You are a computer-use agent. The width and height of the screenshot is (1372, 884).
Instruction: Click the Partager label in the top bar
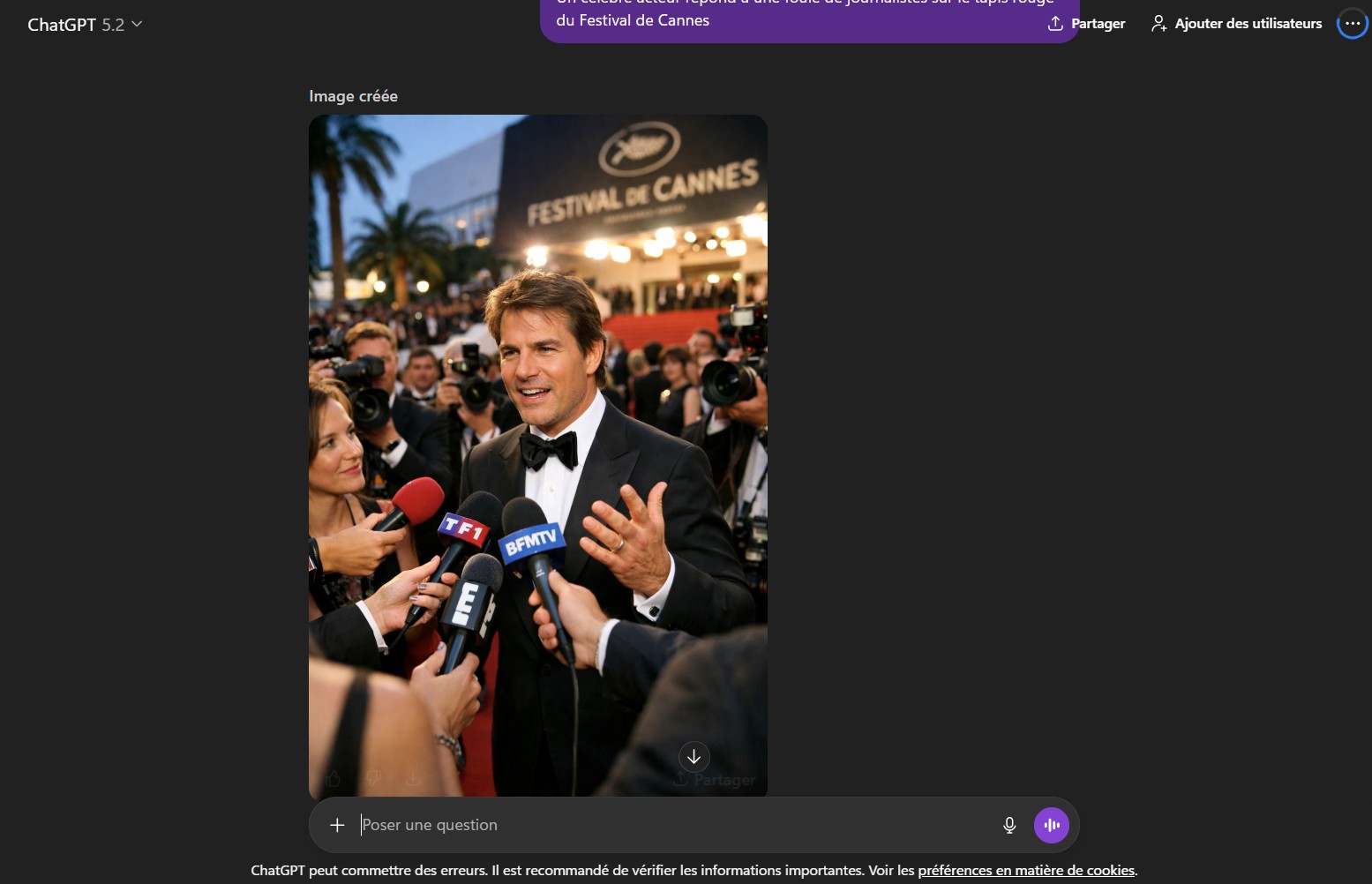[x=1098, y=24]
